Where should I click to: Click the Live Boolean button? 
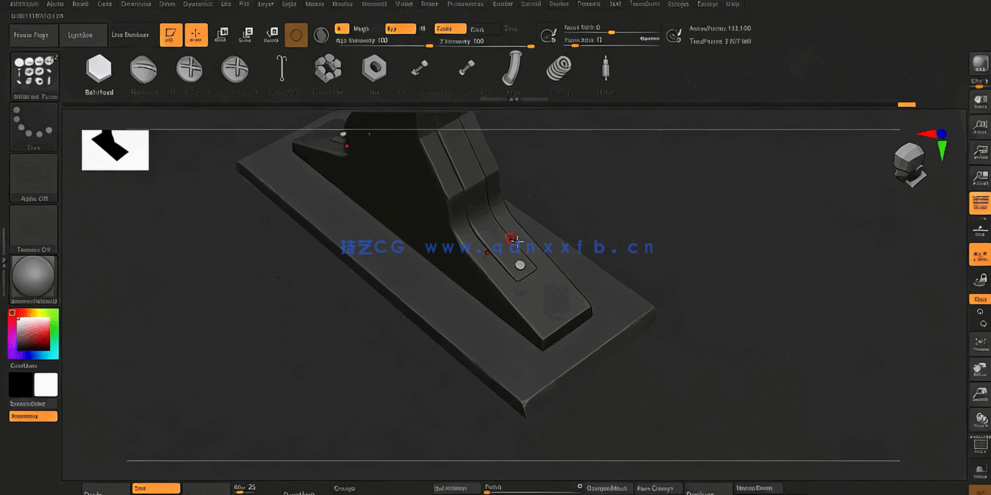click(131, 35)
